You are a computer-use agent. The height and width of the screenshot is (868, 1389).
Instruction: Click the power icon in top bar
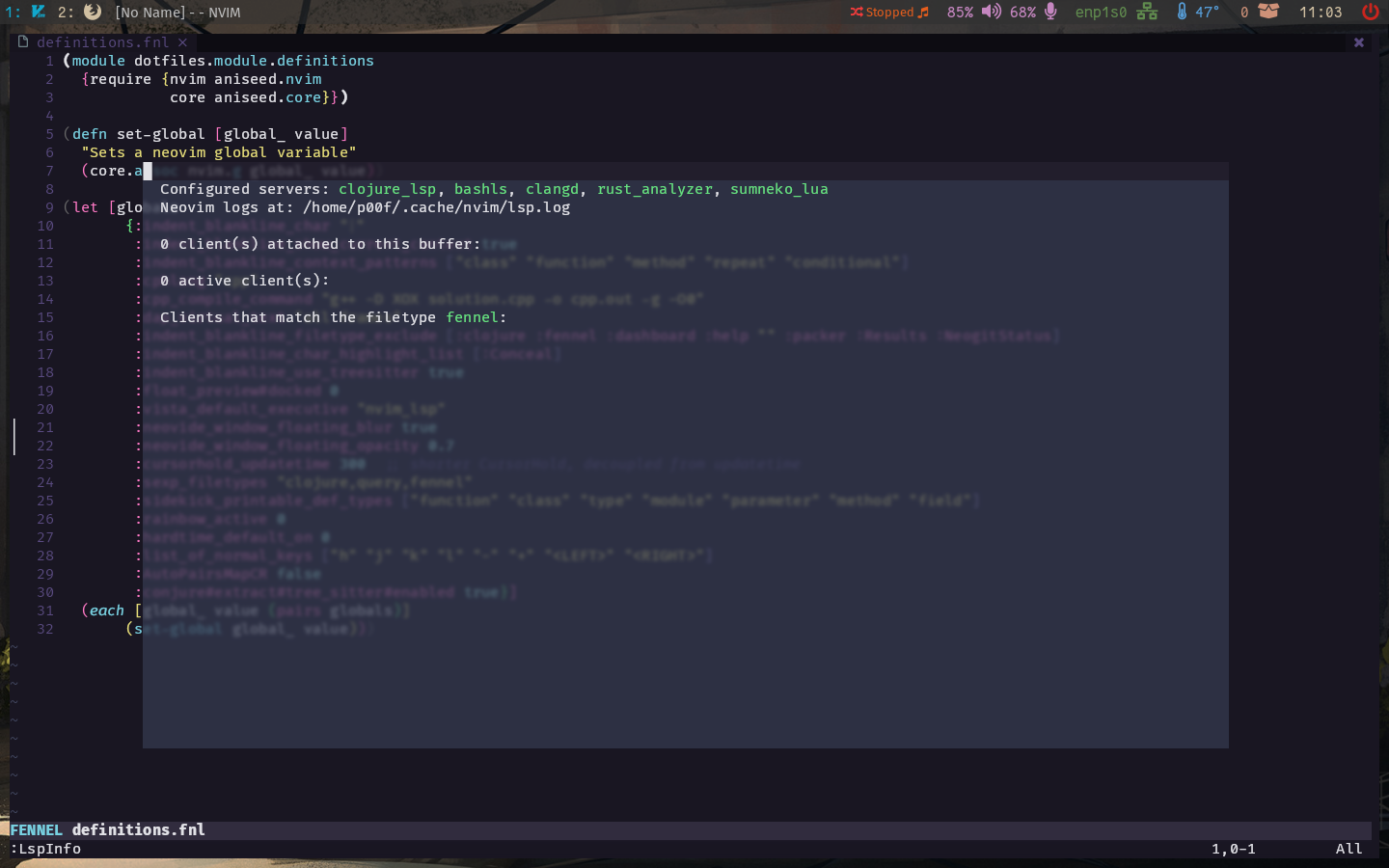pos(1370,12)
